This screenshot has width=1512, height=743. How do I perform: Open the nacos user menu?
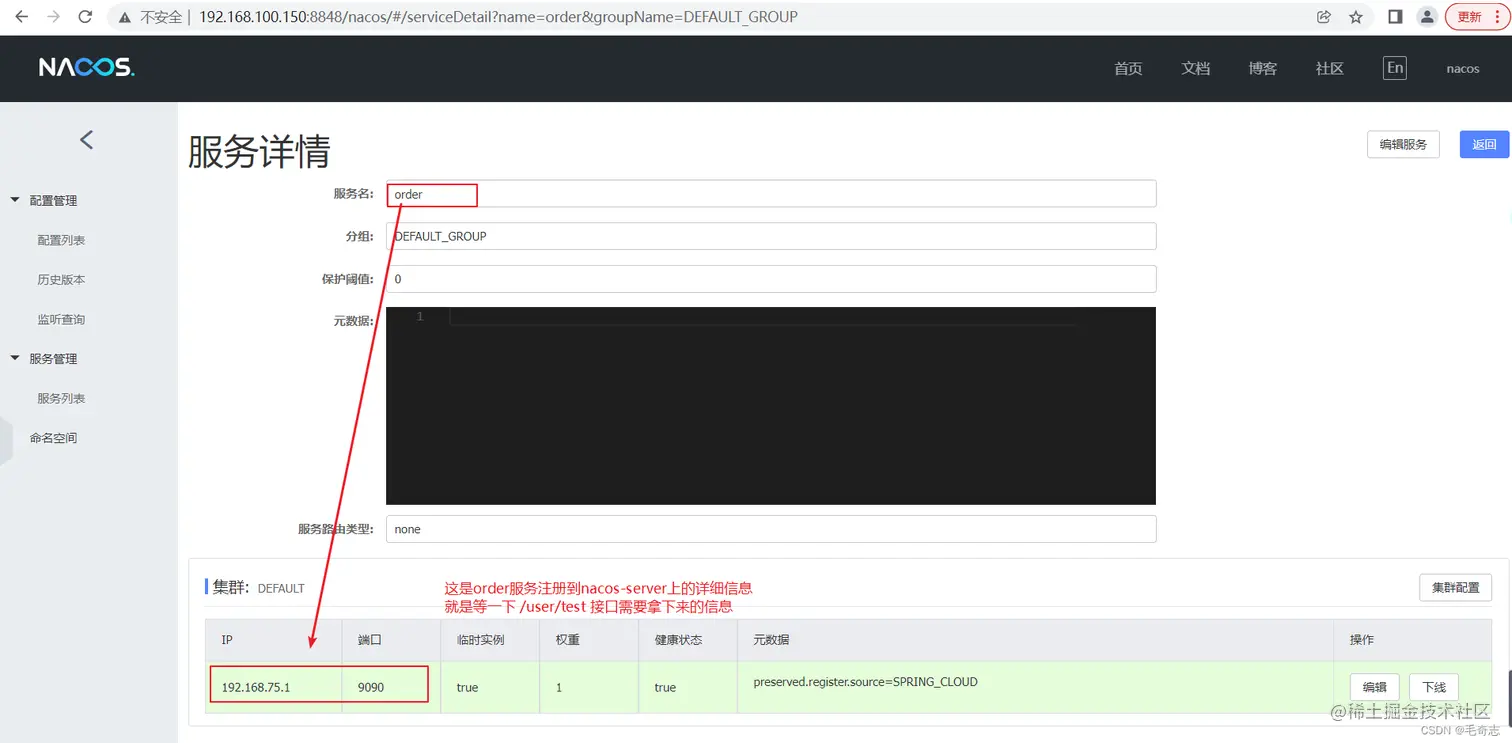(1462, 69)
